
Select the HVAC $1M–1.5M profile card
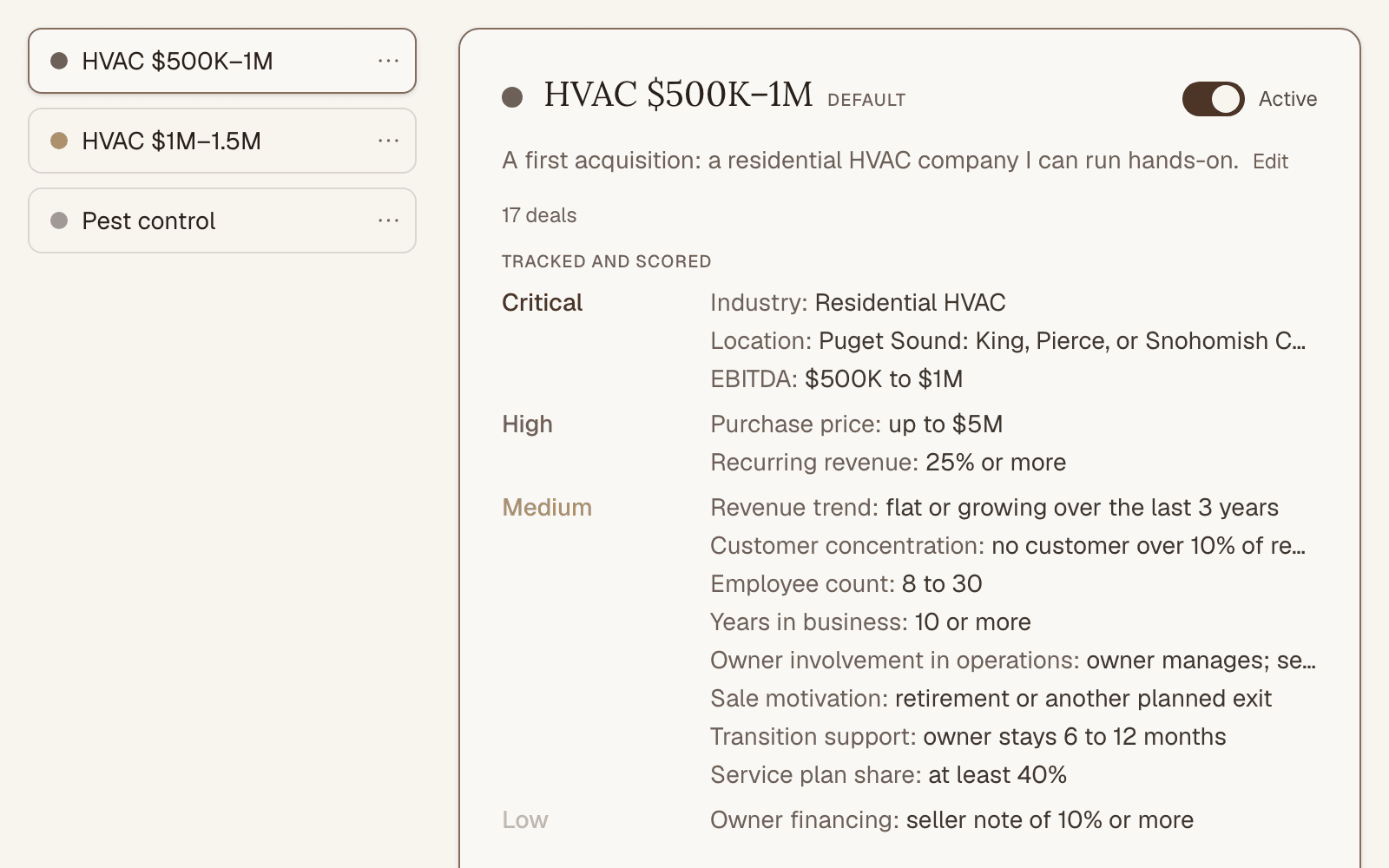tap(222, 141)
